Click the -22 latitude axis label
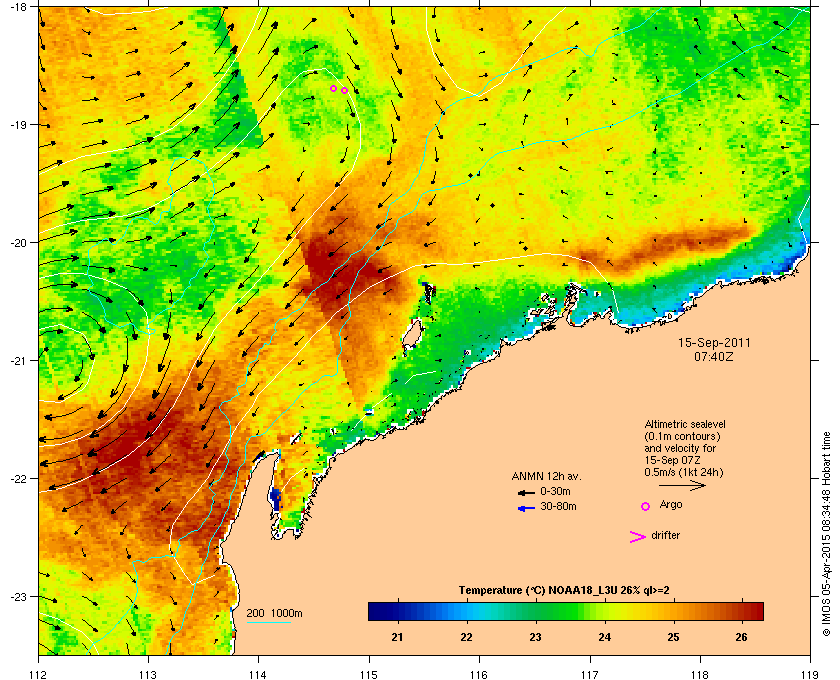 point(19,479)
